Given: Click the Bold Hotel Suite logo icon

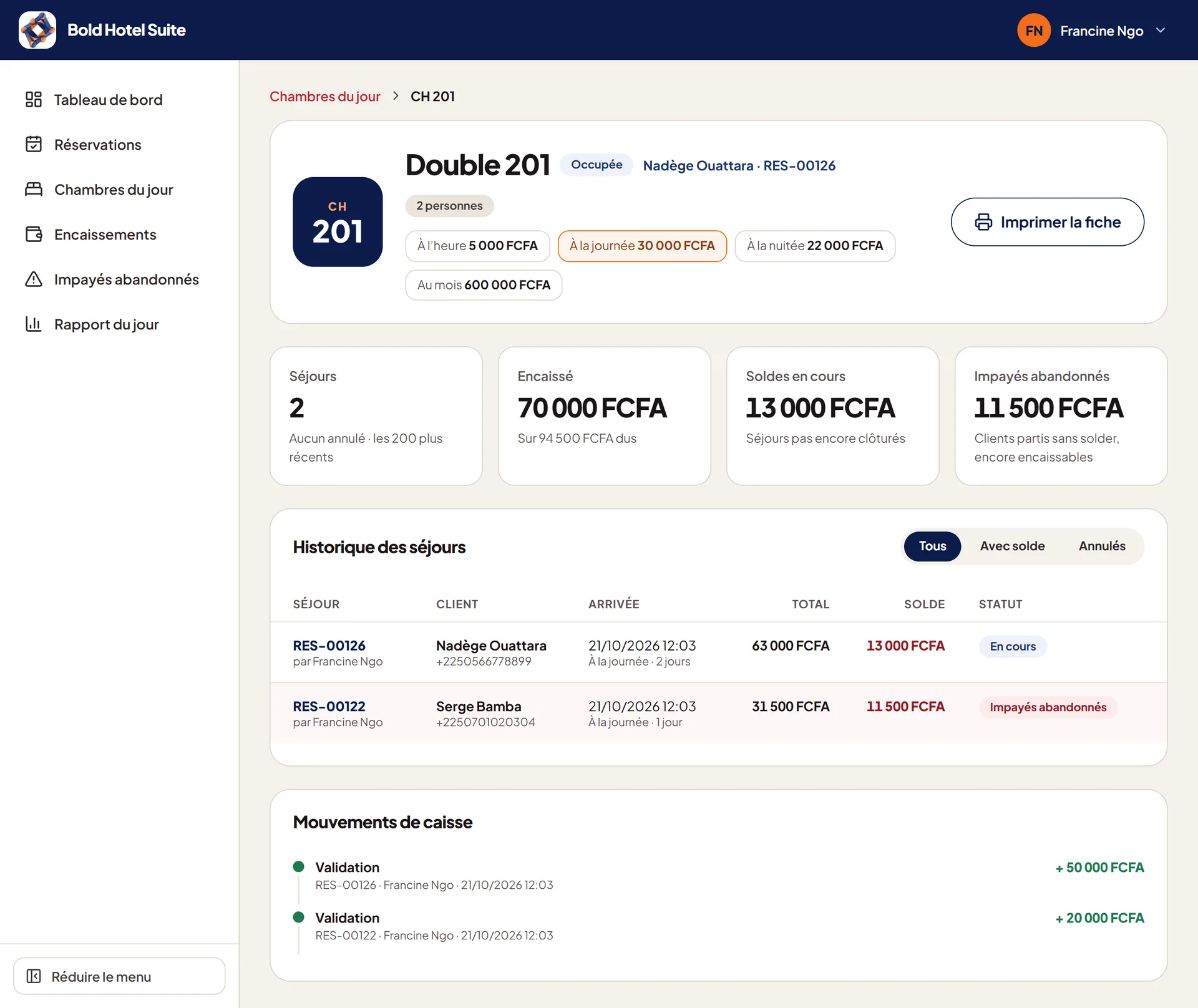Looking at the screenshot, I should [37, 30].
